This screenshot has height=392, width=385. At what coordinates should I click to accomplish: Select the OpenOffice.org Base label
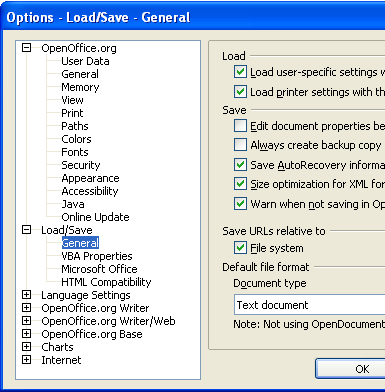coord(92,334)
